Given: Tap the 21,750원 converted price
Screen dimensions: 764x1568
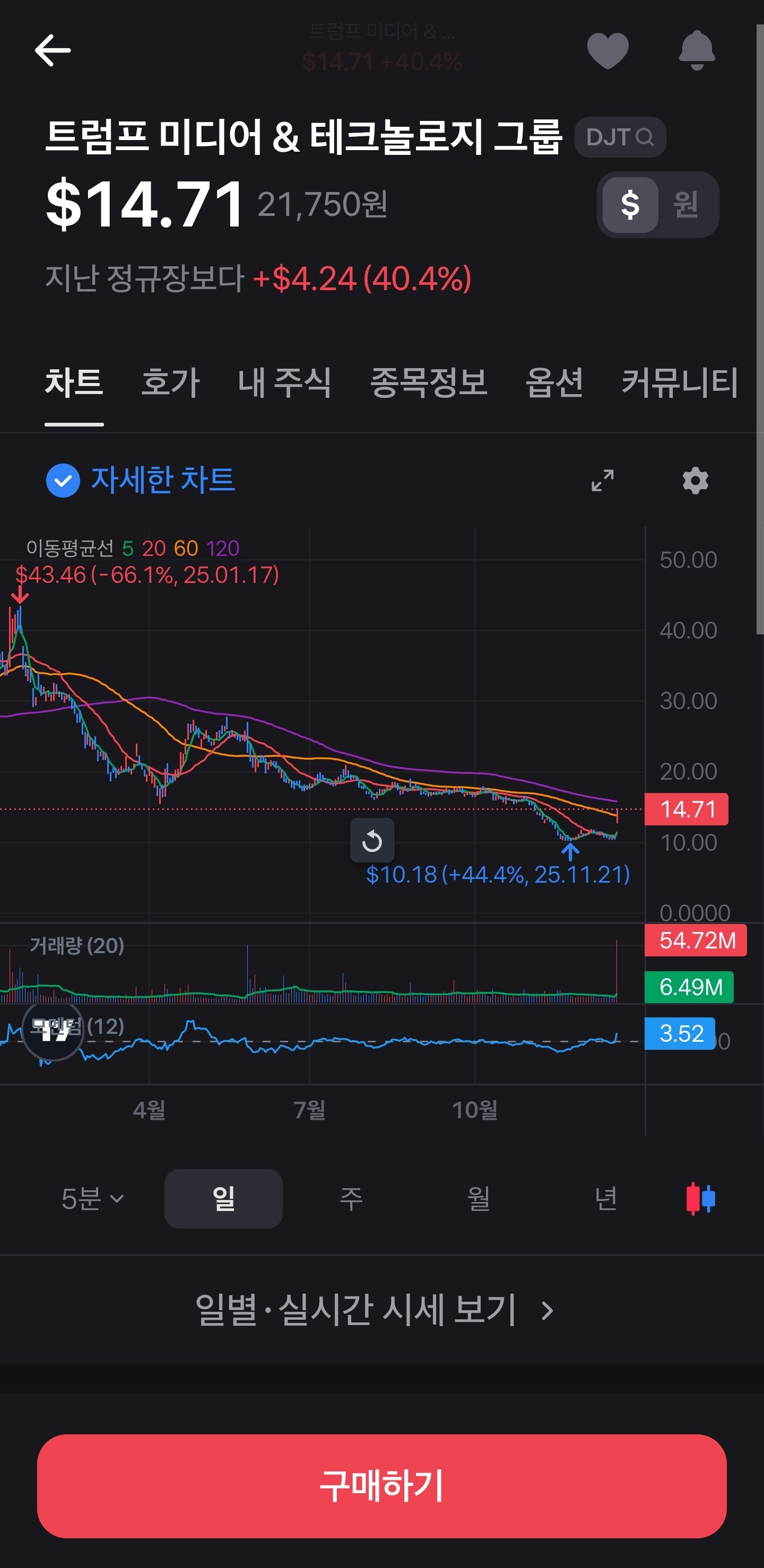Looking at the screenshot, I should pos(323,205).
